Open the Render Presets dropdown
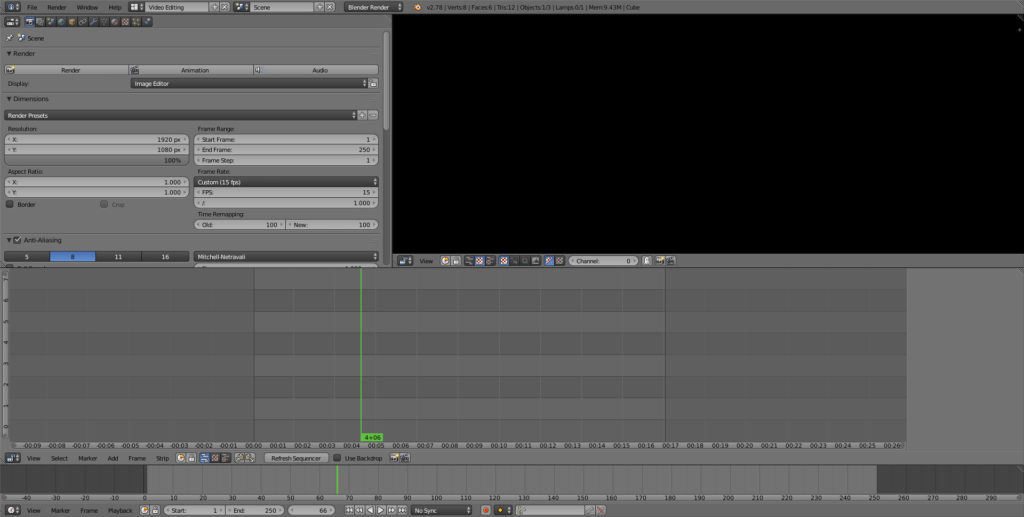The width and height of the screenshot is (1024, 517). click(x=180, y=115)
